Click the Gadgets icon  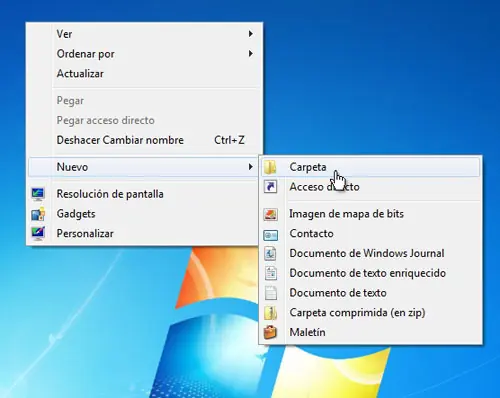pyautogui.click(x=38, y=214)
